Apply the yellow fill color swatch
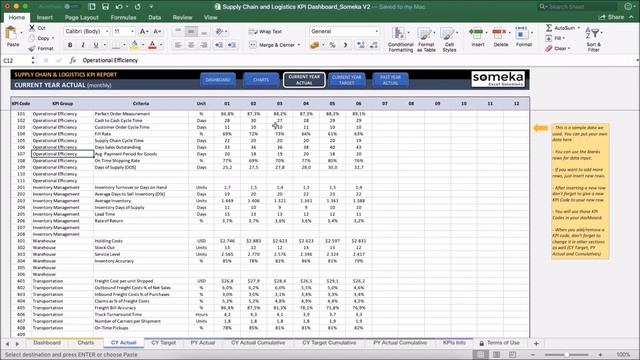 pos(134,45)
